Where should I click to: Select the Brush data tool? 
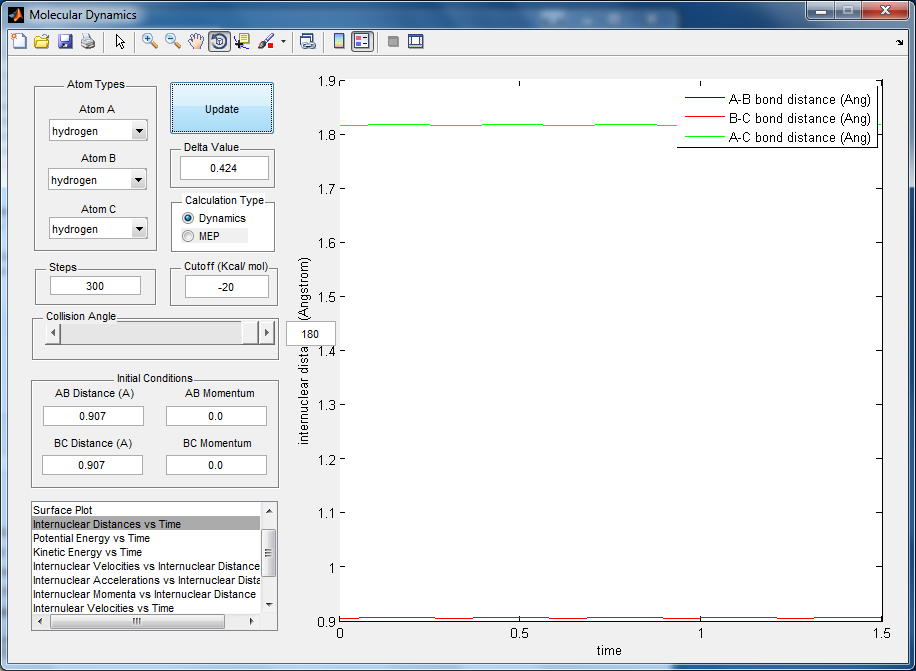tap(266, 41)
